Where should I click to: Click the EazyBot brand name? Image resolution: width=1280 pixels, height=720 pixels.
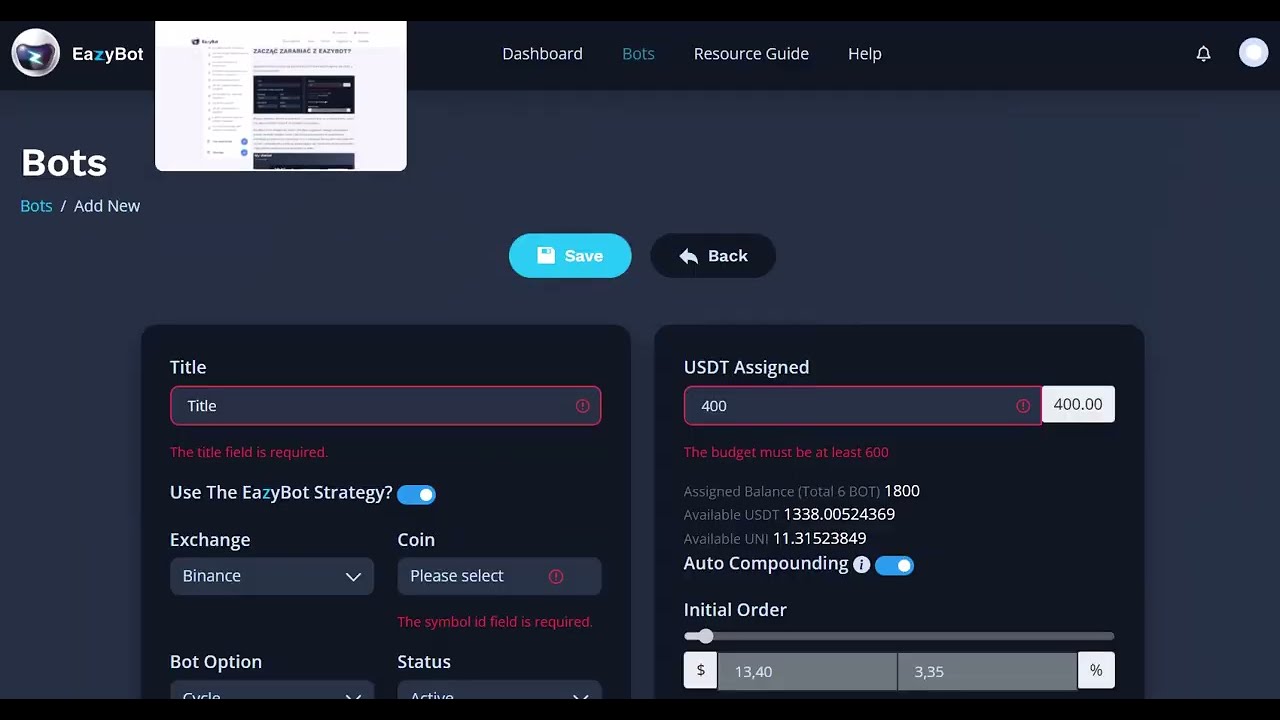coord(107,54)
